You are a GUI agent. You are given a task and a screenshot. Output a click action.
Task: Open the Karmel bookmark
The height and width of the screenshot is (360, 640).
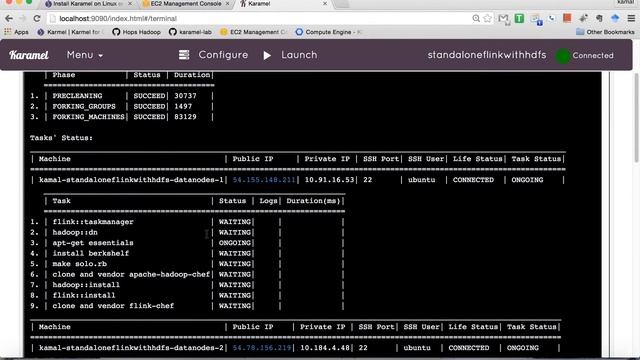(70, 32)
